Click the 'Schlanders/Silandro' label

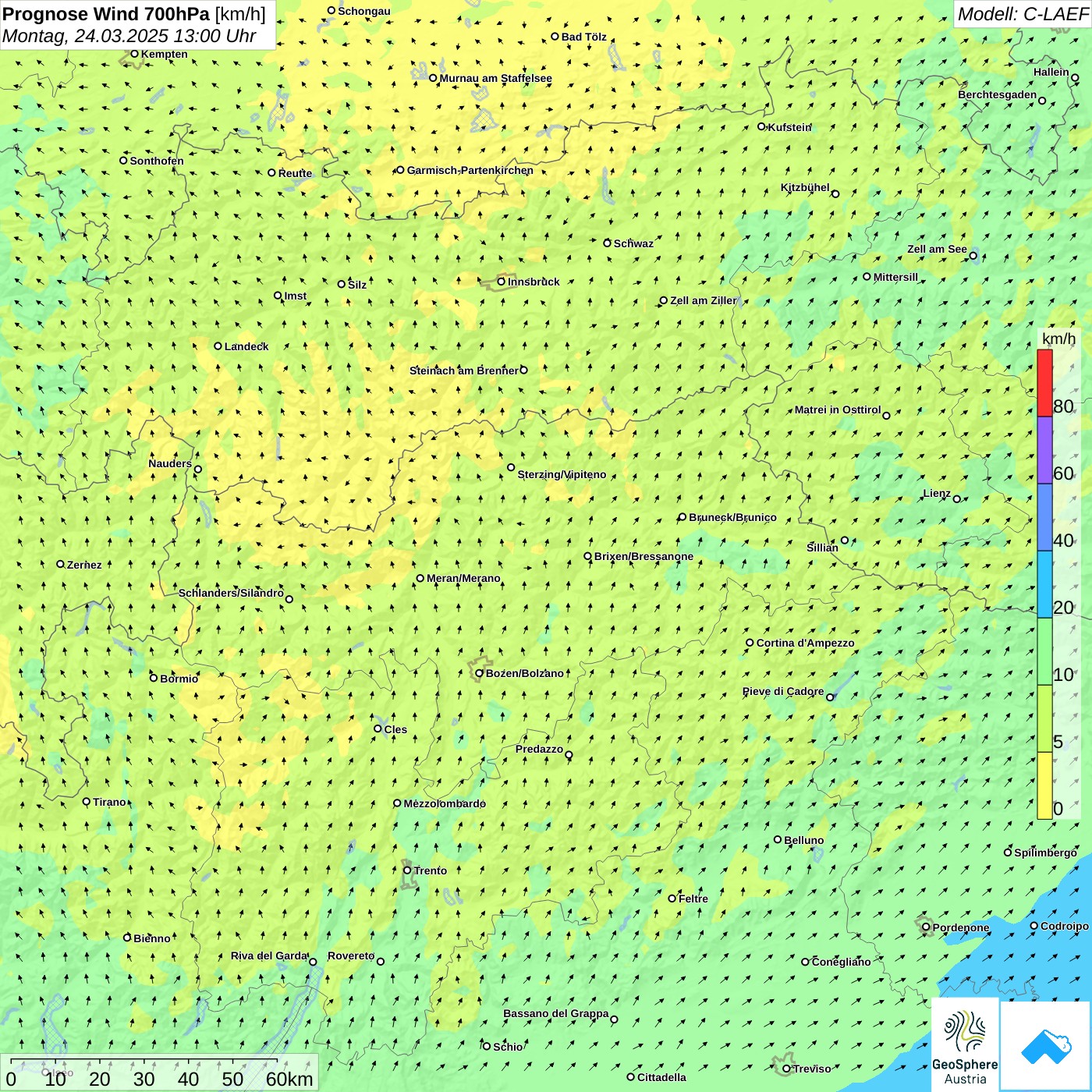232,593
